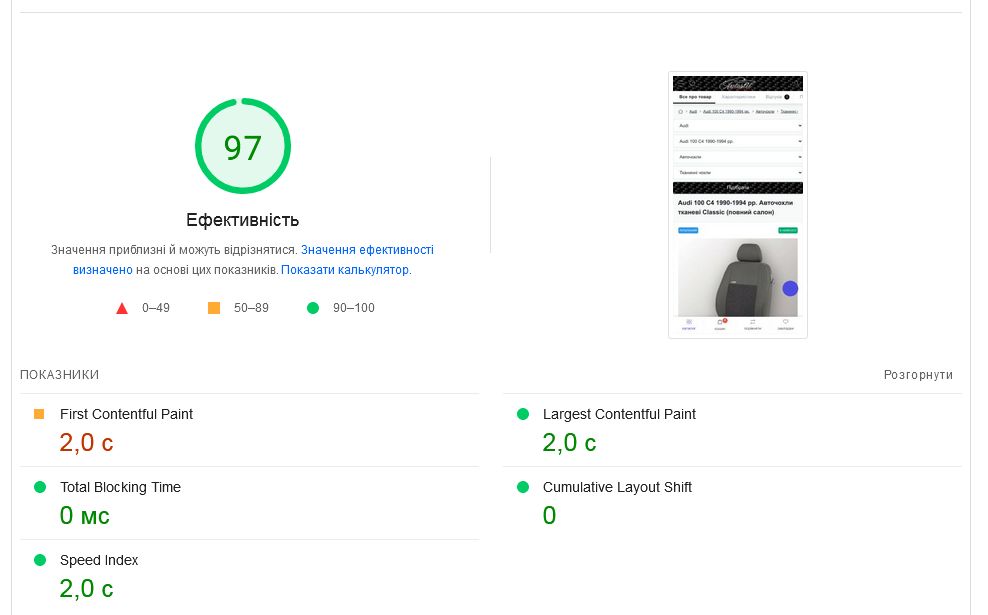988x615 pixels.
Task: Click the green dot beside Speed Index
Action: [x=40, y=560]
